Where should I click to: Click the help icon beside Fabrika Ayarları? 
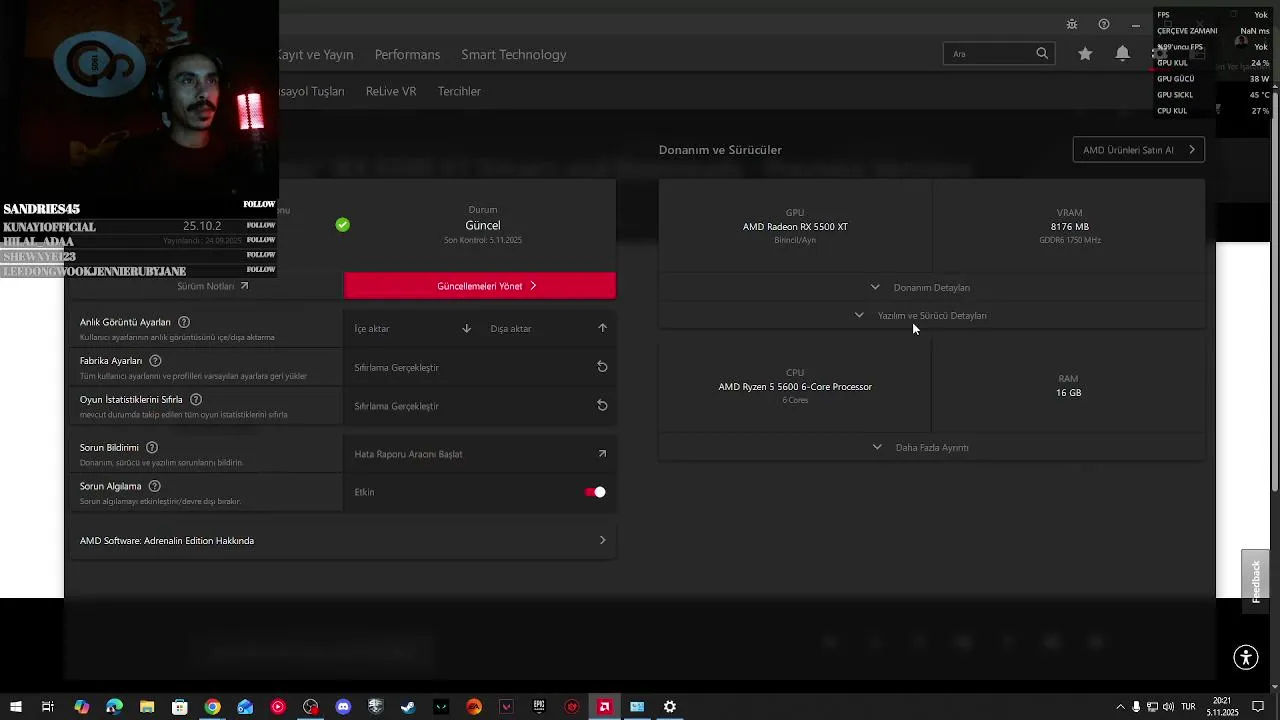point(155,360)
